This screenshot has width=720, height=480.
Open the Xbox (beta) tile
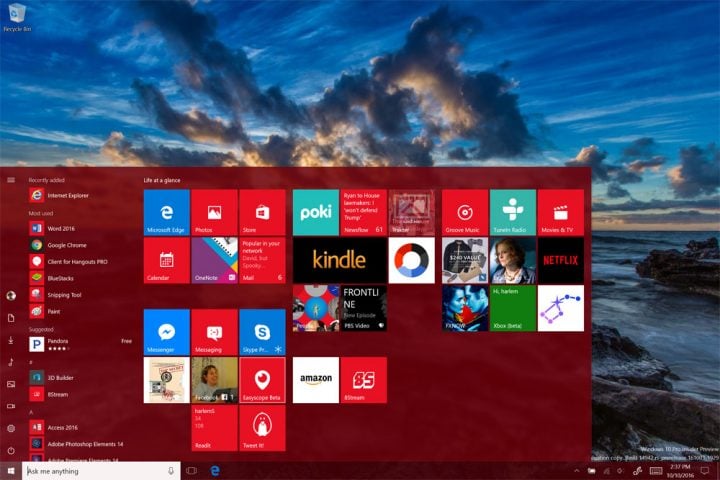[513, 308]
